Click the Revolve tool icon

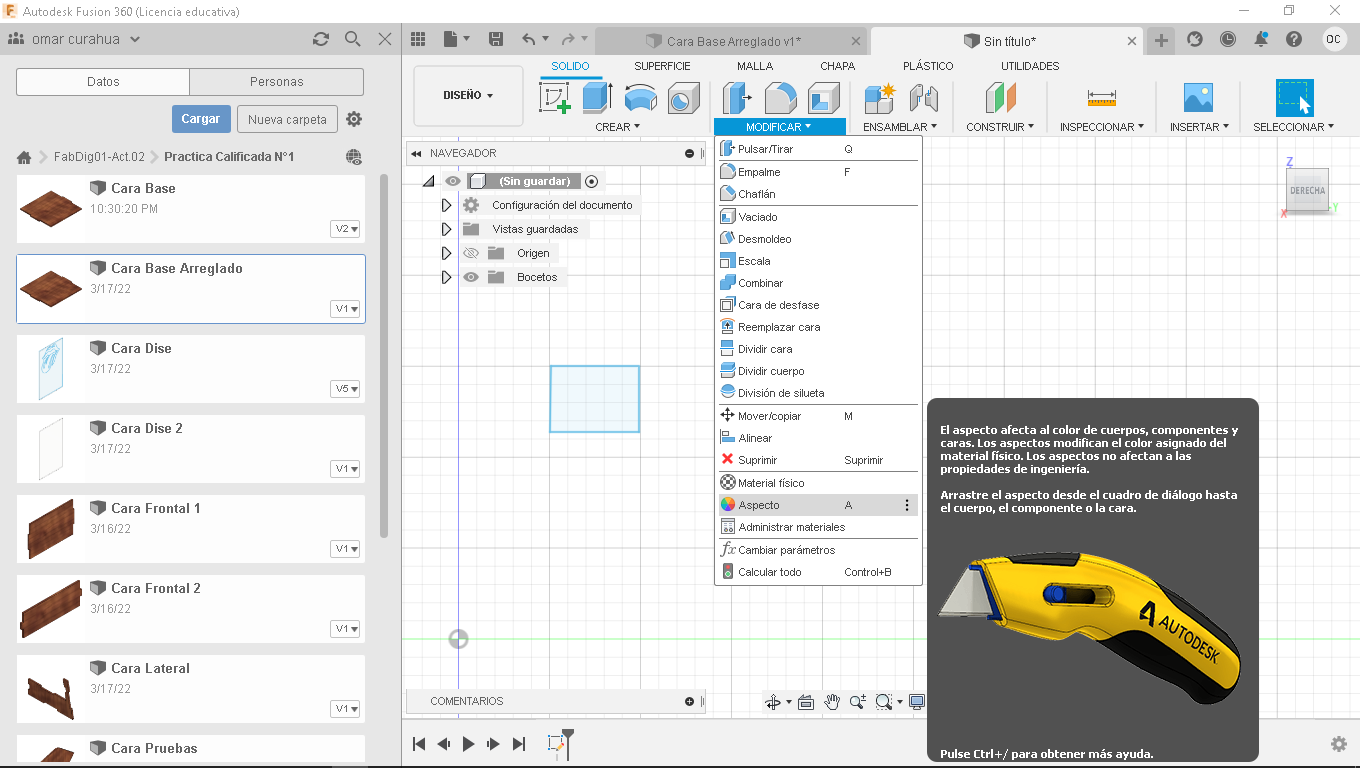click(x=640, y=98)
